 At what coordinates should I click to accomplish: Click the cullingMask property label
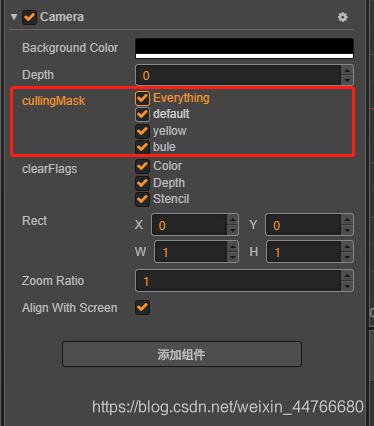(x=53, y=101)
